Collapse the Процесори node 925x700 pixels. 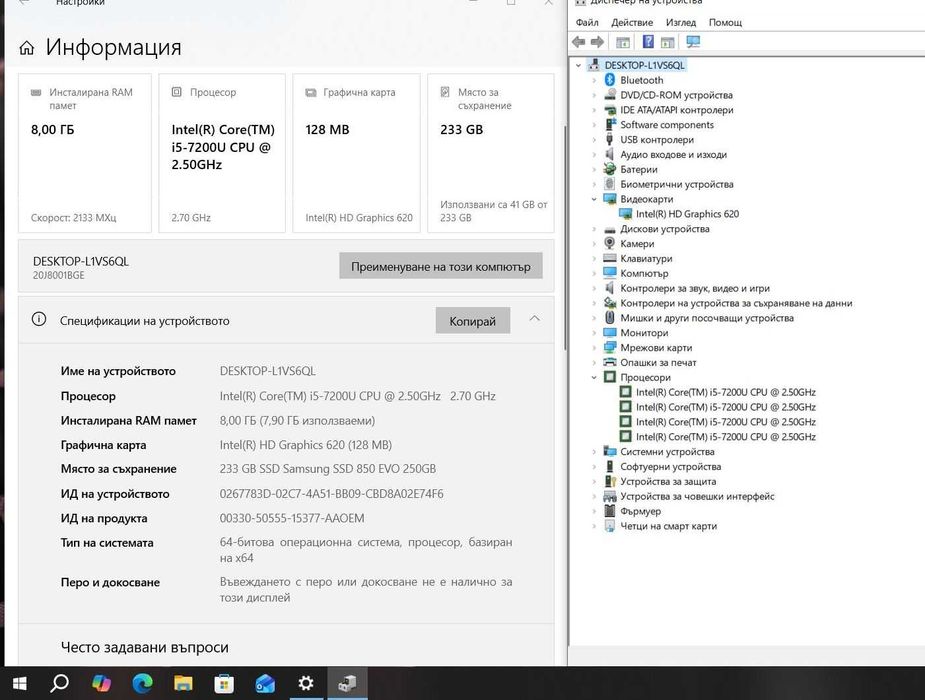(594, 377)
